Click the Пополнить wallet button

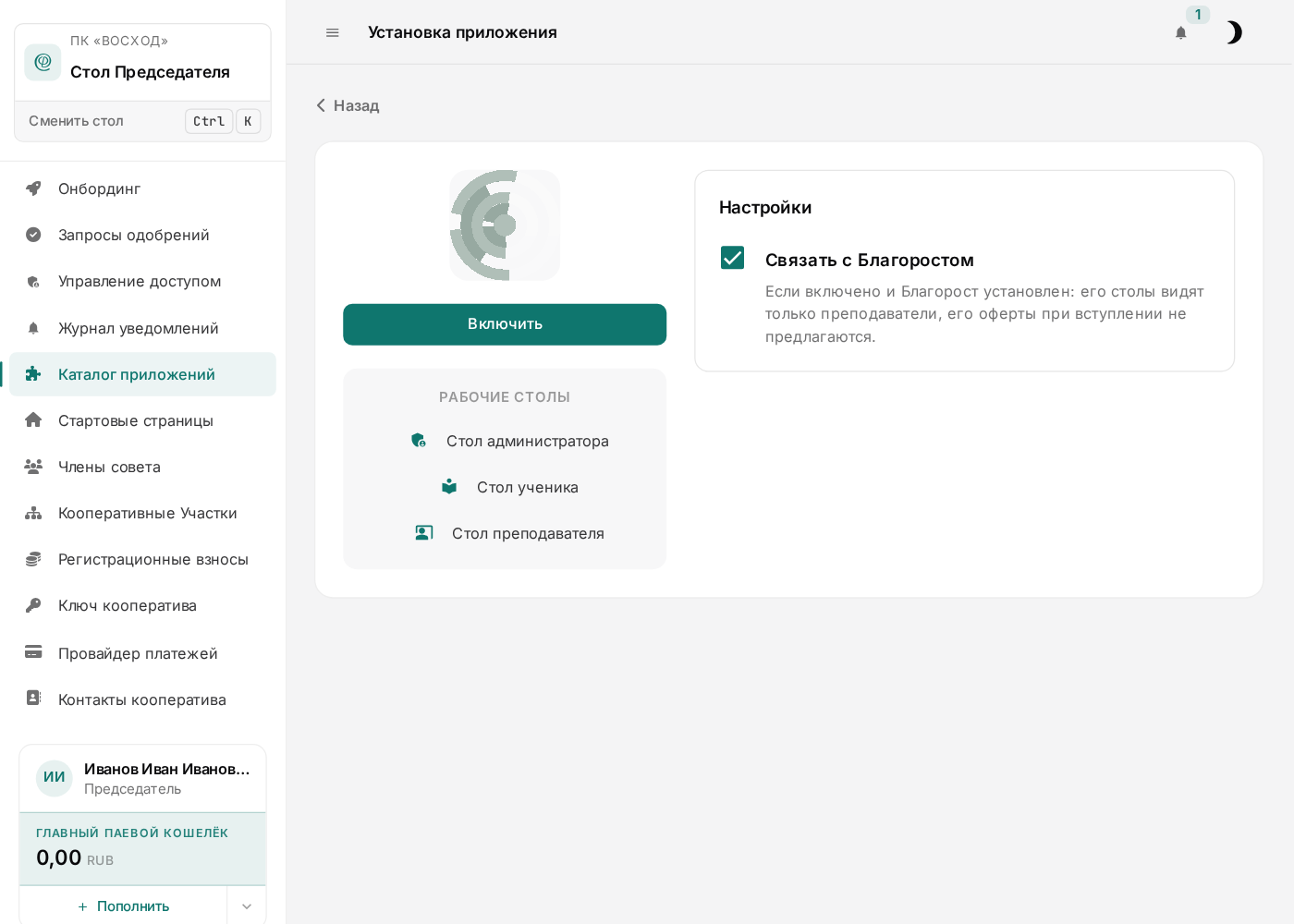(x=123, y=906)
